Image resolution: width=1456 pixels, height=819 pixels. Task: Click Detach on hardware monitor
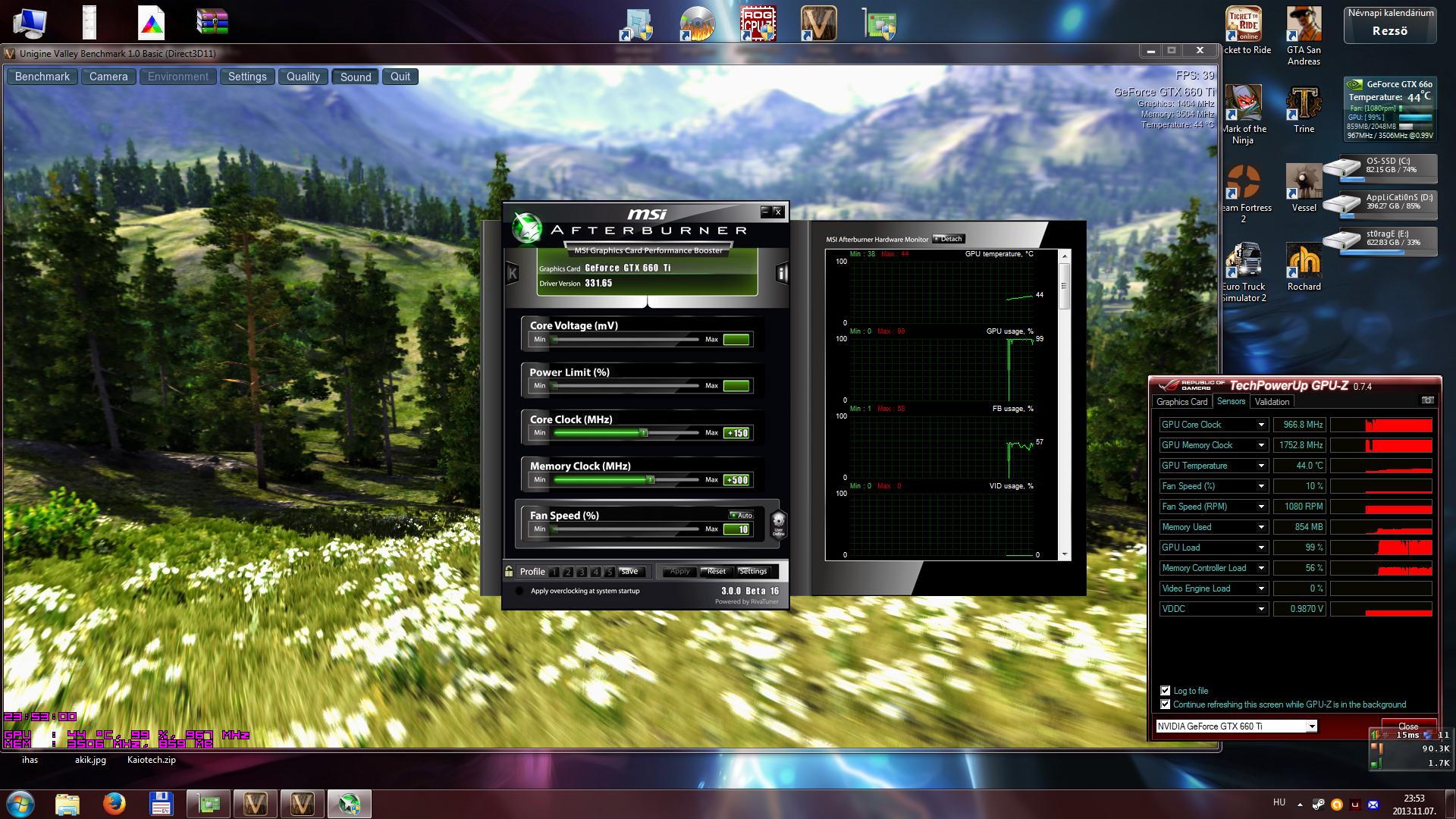(x=948, y=239)
